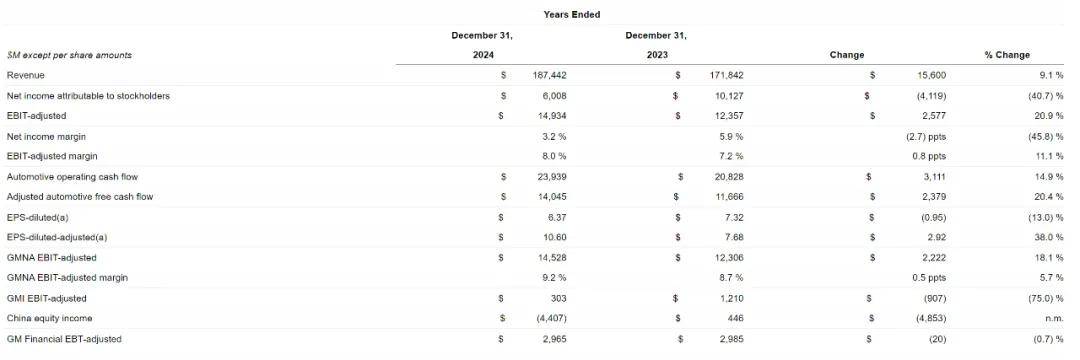Select the EPS-diluted(a) row label
Viewport: 1080px width, 360px height.
[x=37, y=218]
